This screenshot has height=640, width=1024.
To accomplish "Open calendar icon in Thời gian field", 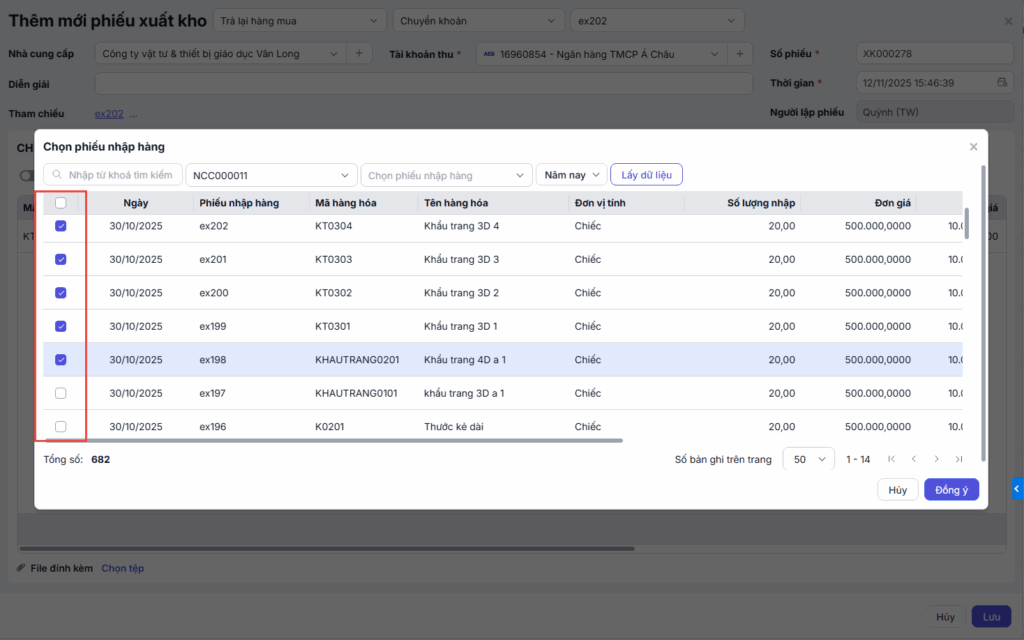I will (x=1002, y=83).
